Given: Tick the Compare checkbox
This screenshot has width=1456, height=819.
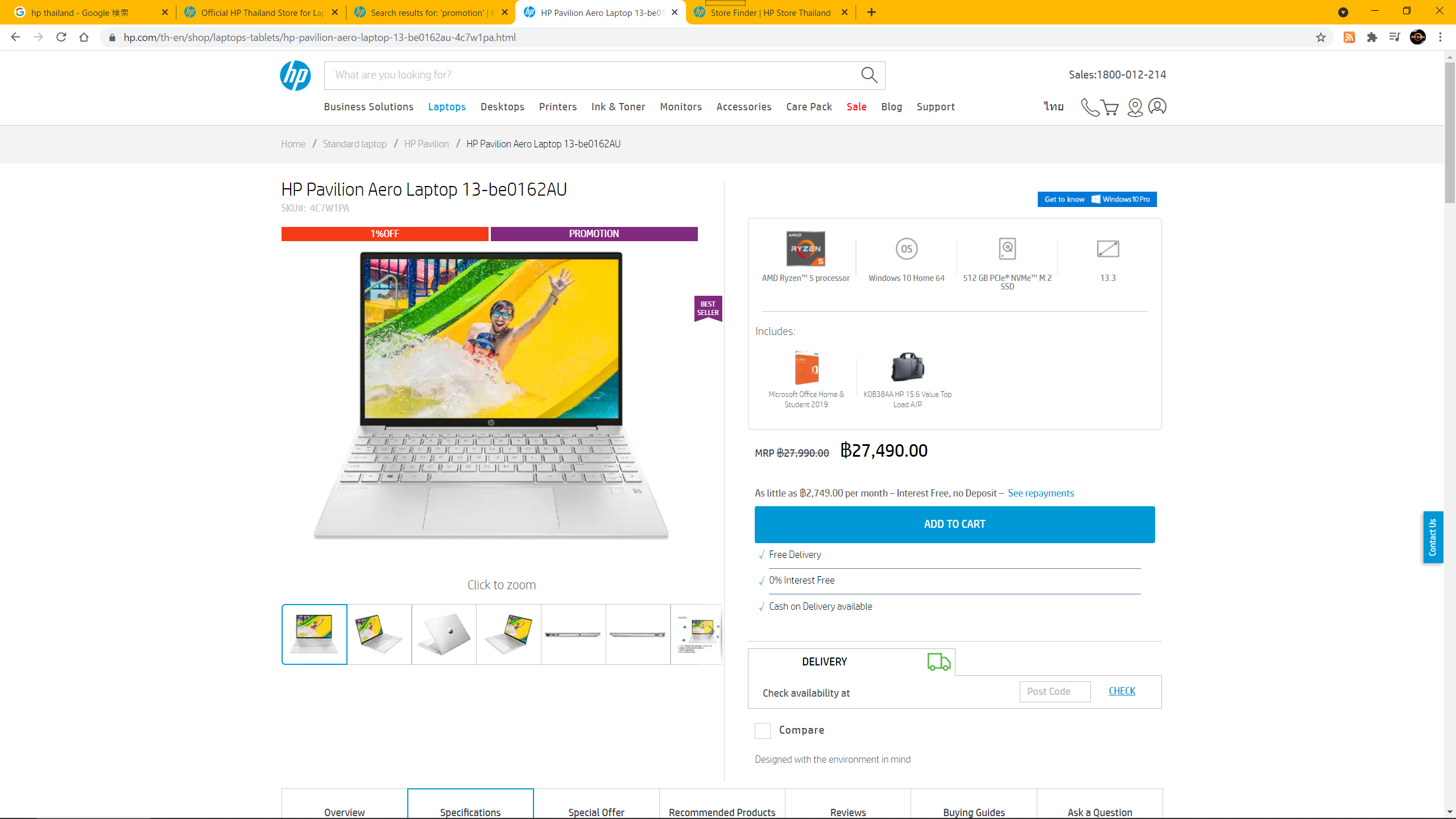Looking at the screenshot, I should click(x=762, y=731).
